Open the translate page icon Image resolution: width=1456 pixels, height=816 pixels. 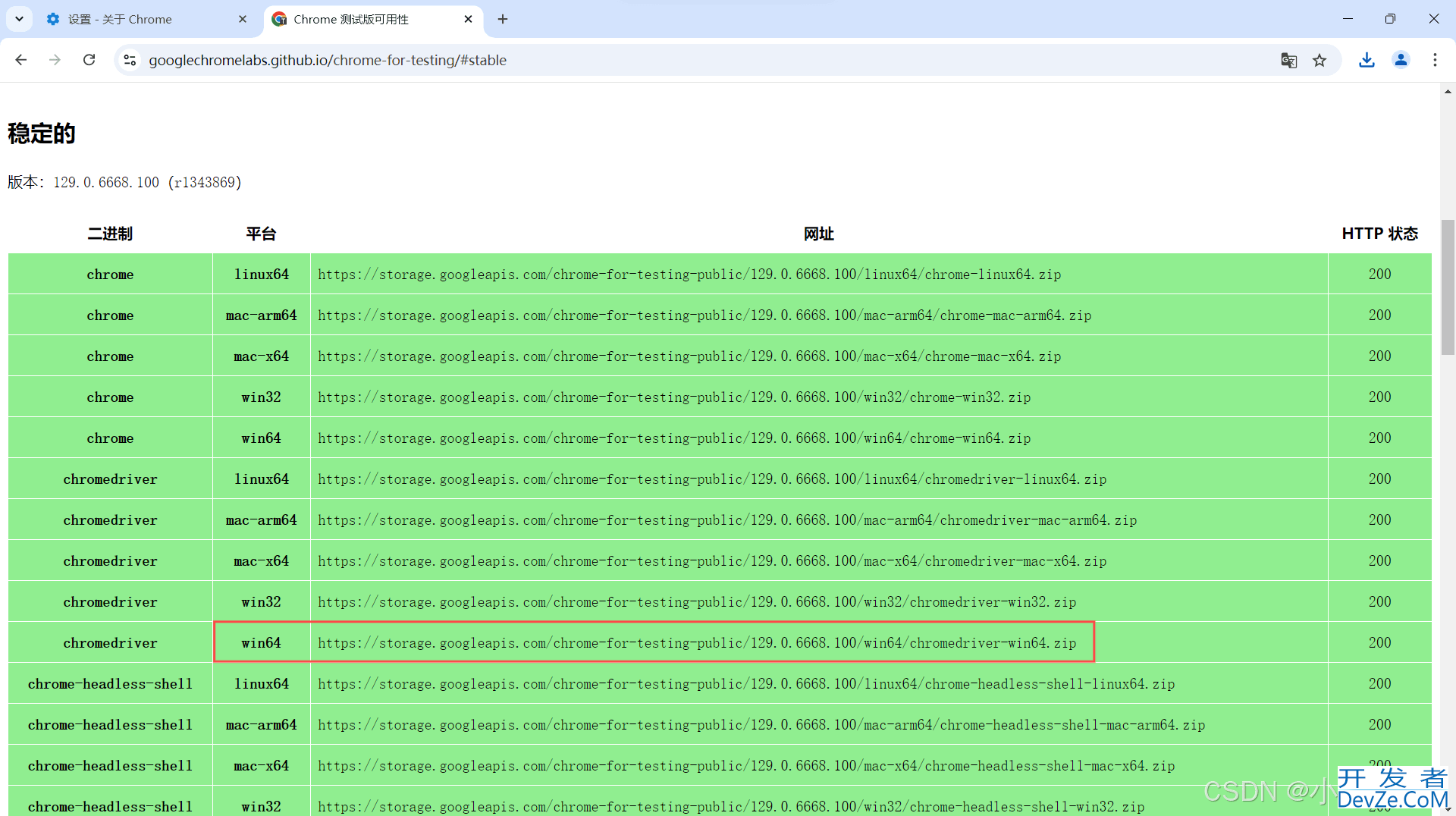[x=1288, y=60]
